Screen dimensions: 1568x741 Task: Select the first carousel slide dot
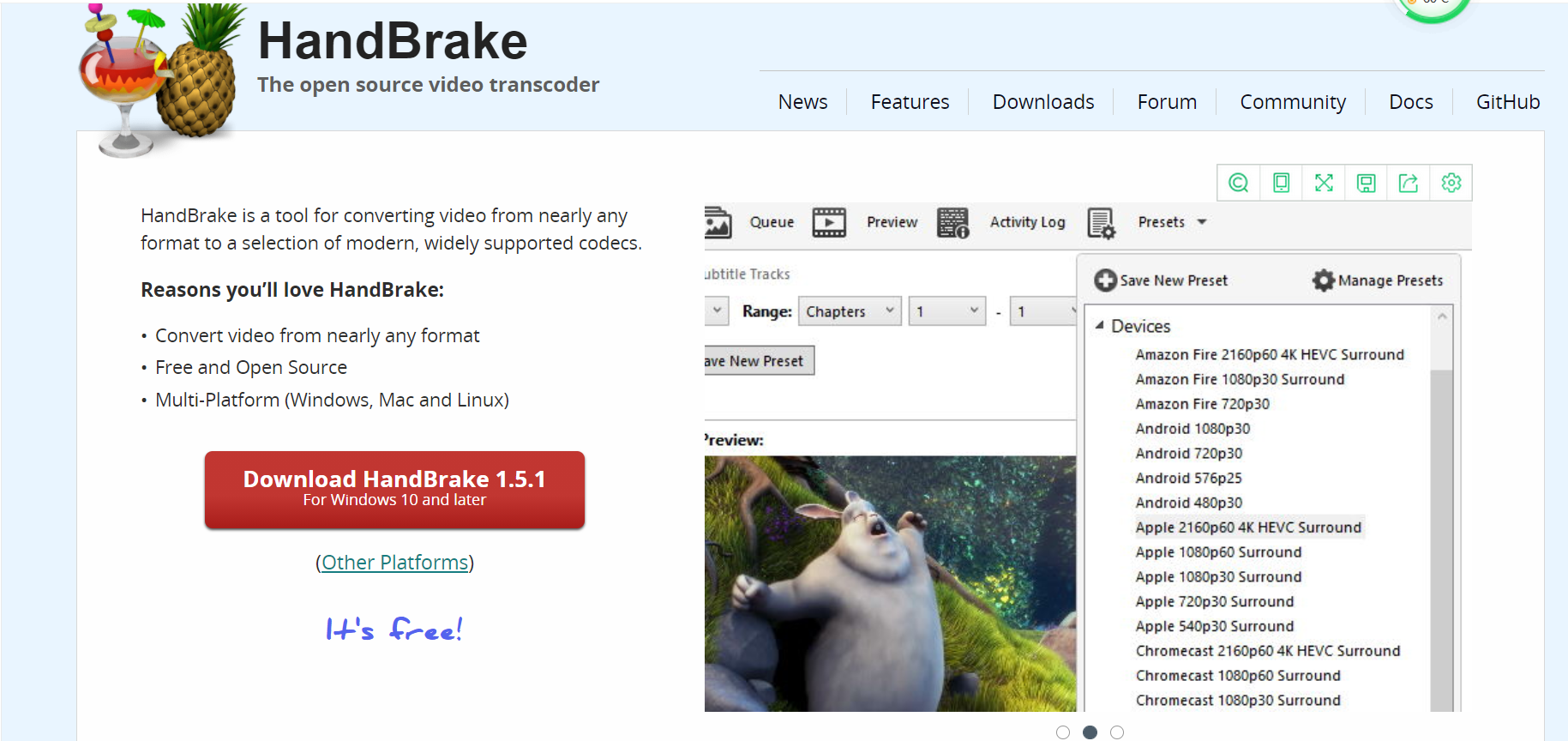click(x=1063, y=732)
